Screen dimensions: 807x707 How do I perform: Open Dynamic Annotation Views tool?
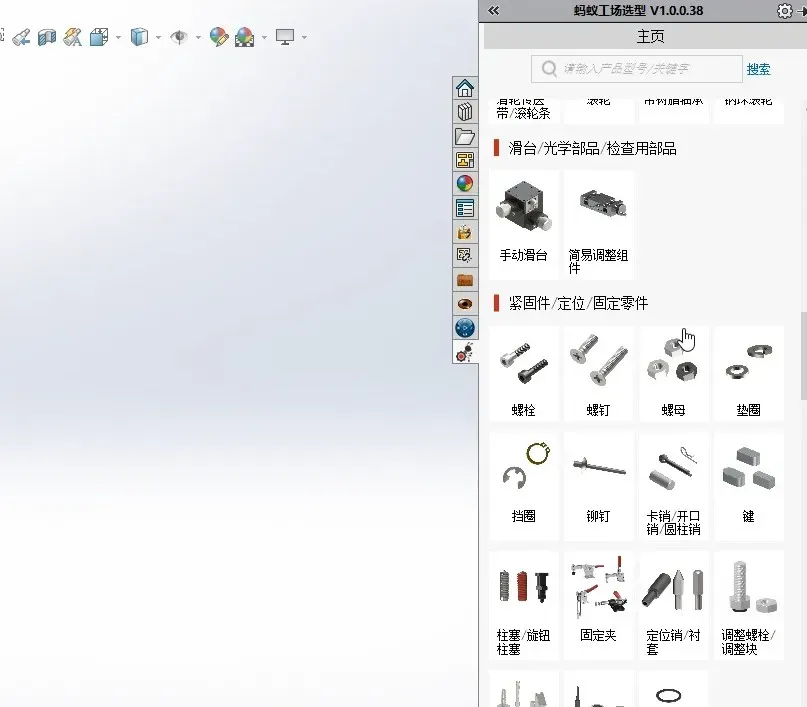coord(73,37)
